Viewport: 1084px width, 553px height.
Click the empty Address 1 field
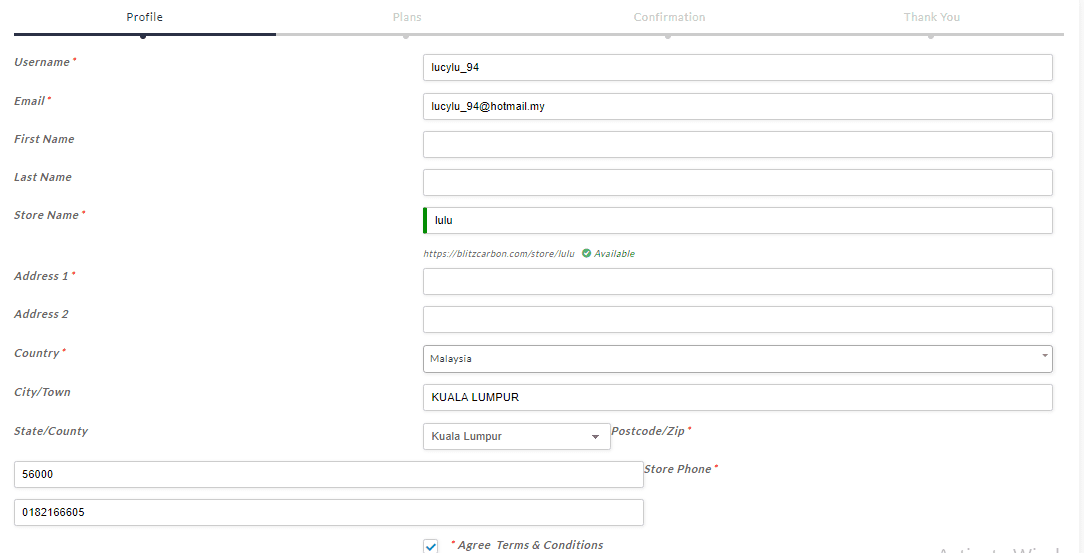click(x=737, y=281)
